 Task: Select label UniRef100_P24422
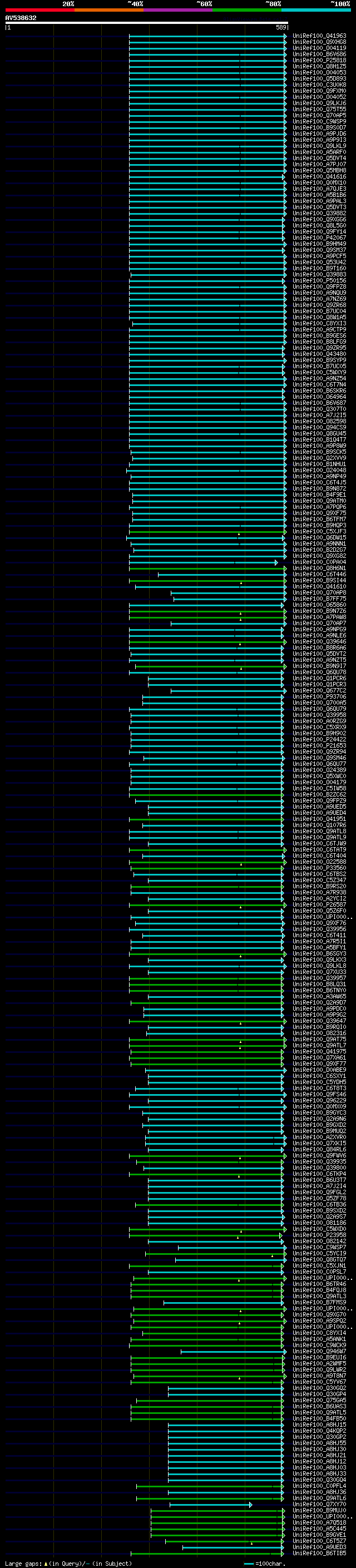click(x=319, y=740)
